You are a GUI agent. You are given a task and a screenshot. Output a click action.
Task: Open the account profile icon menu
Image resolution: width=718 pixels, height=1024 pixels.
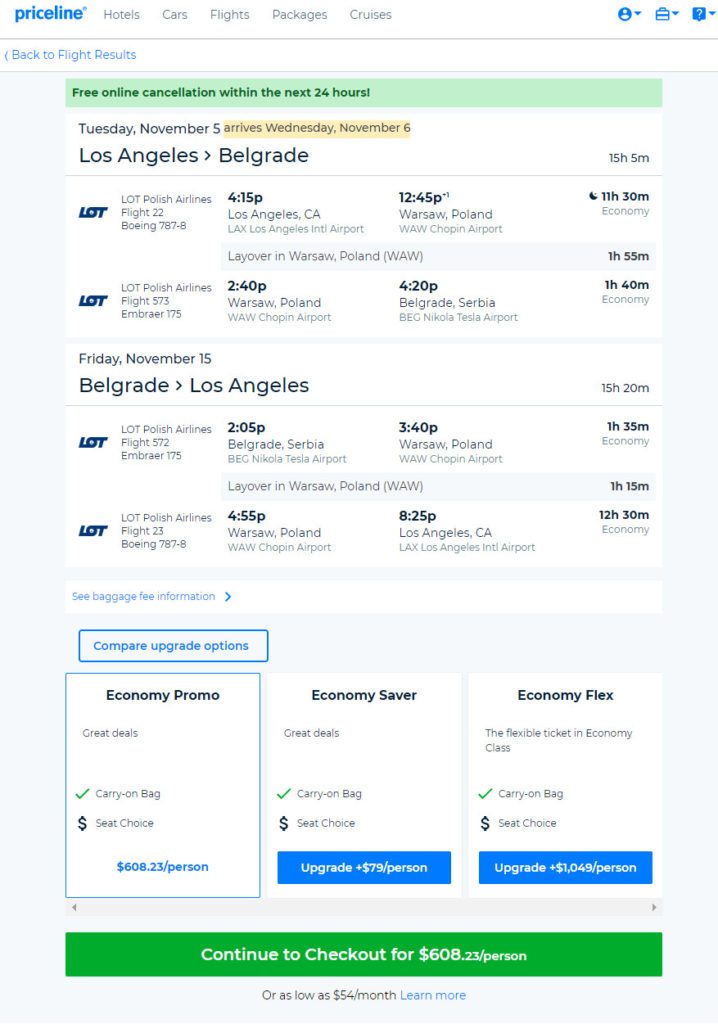pos(628,14)
